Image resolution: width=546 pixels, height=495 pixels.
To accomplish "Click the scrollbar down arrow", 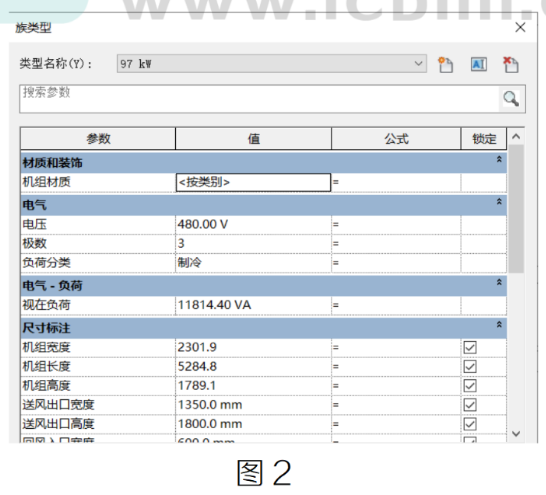I will click(x=516, y=434).
